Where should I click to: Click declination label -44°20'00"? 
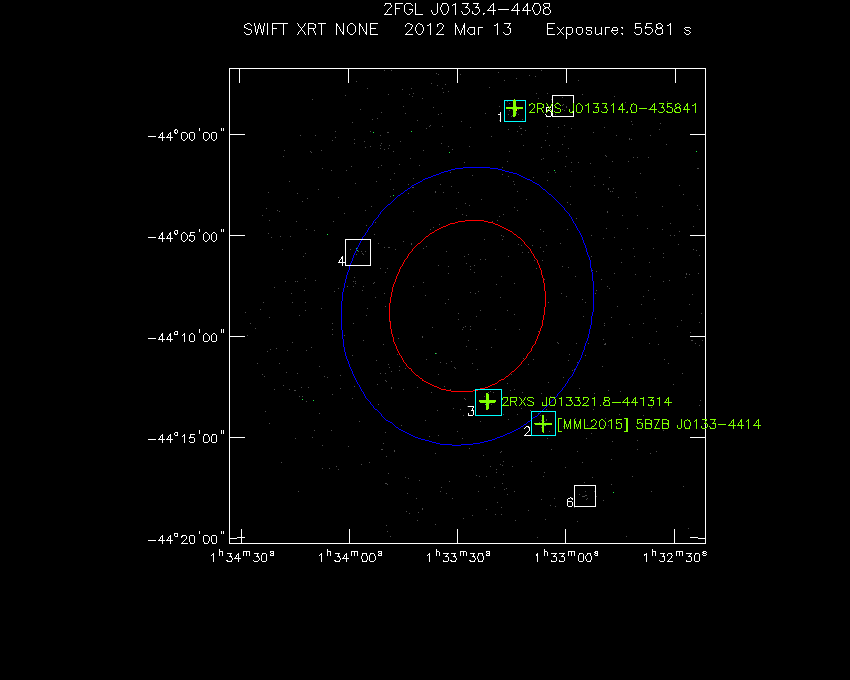coord(186,539)
